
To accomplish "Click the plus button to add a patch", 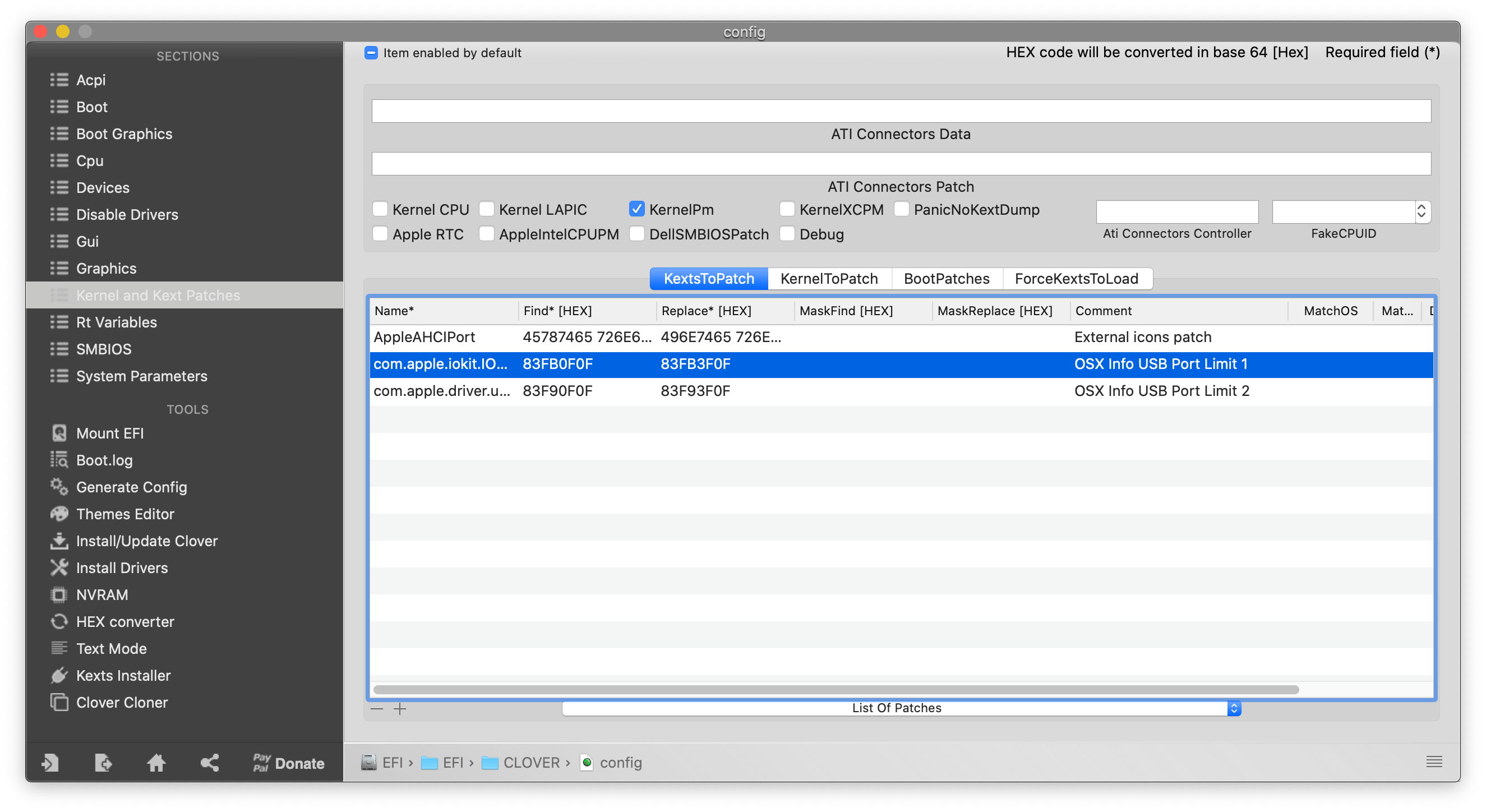I will (400, 709).
